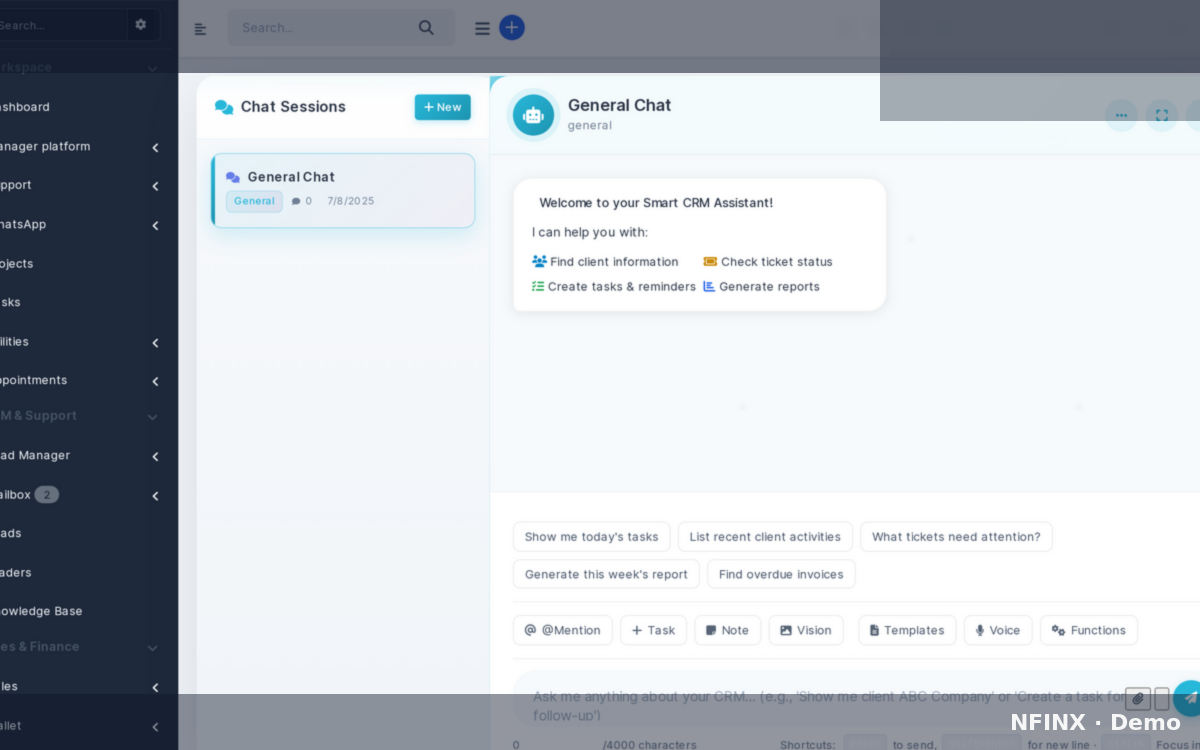Click the Note button
The image size is (1200, 750).
pos(727,630)
